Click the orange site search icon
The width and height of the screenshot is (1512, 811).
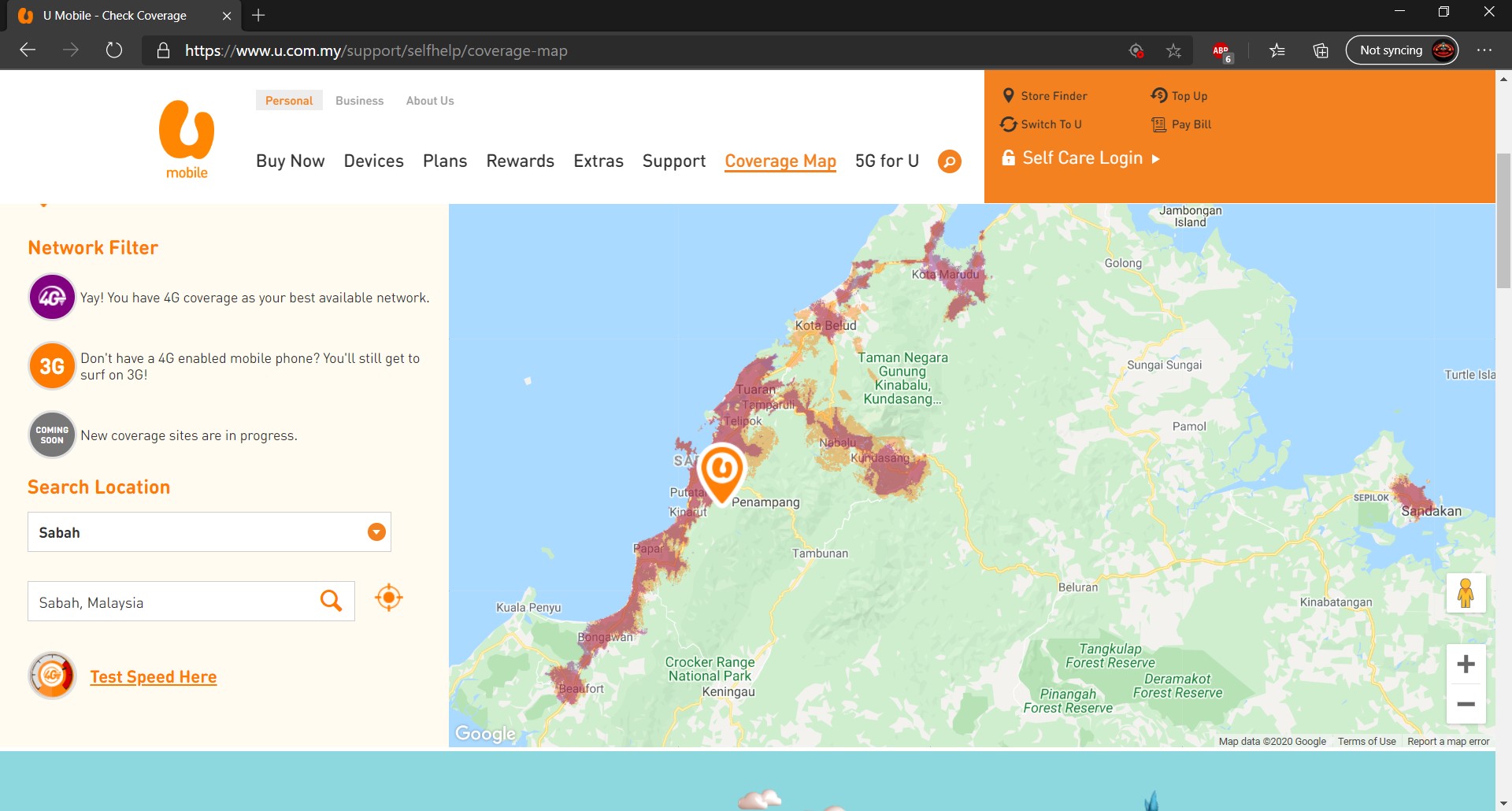pyautogui.click(x=950, y=161)
